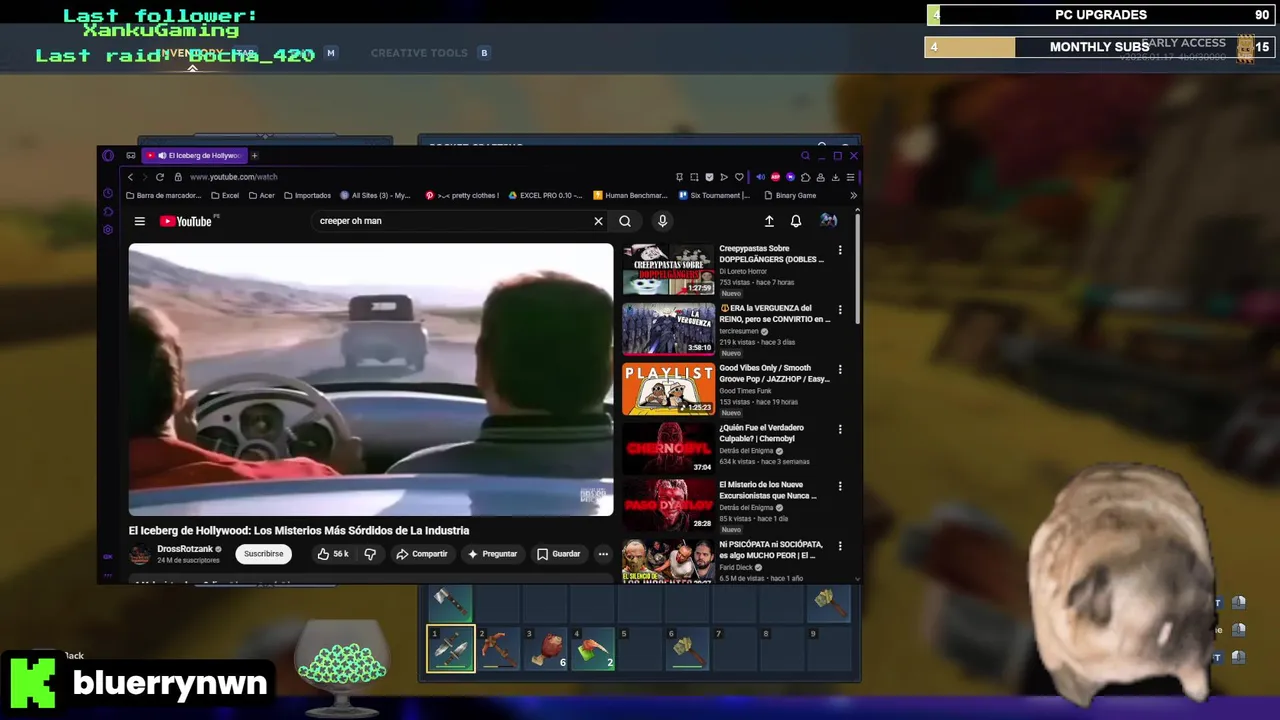Open browser downloads arrow icon

[x=835, y=177]
